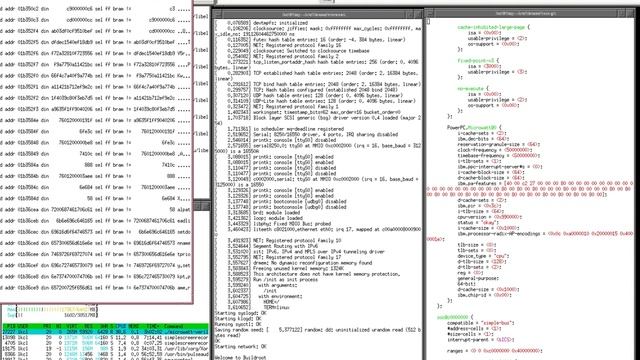Click 'cache-inhibited-large-page' node in device tree
Screen dimensions: 640x360
[493, 27]
